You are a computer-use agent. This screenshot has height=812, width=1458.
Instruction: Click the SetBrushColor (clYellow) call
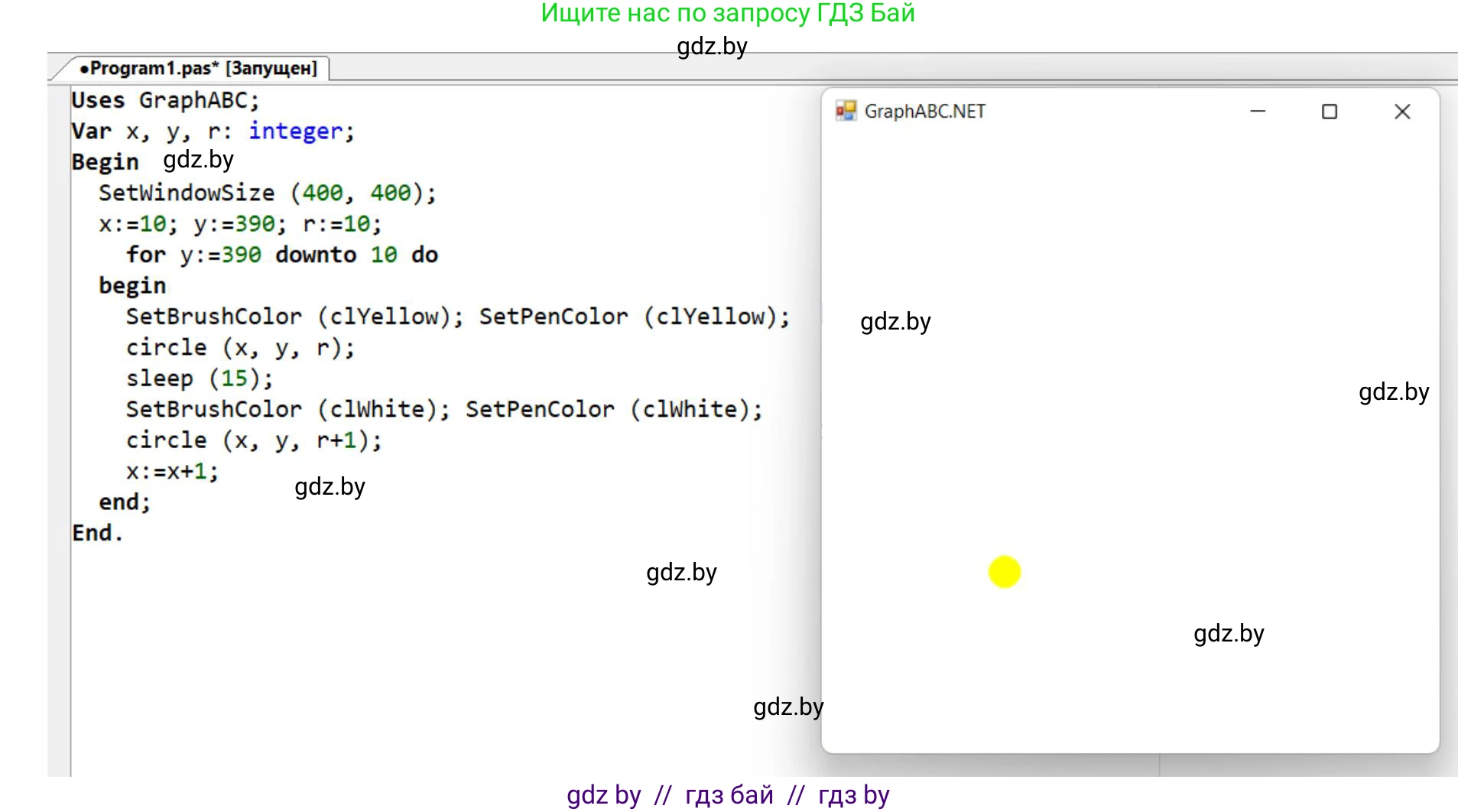(x=294, y=317)
